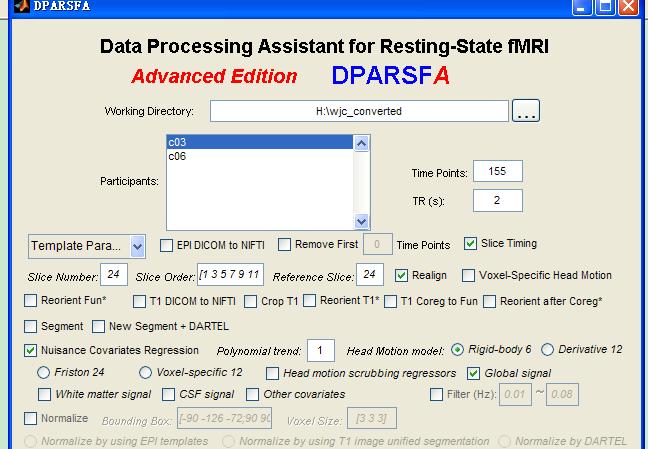Uncheck the Realign checkbox

[401, 275]
